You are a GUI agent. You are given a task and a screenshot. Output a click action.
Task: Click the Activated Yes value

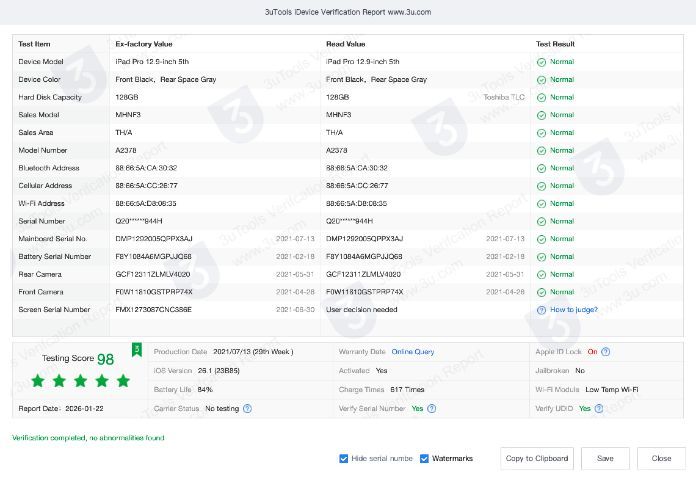tap(381, 370)
